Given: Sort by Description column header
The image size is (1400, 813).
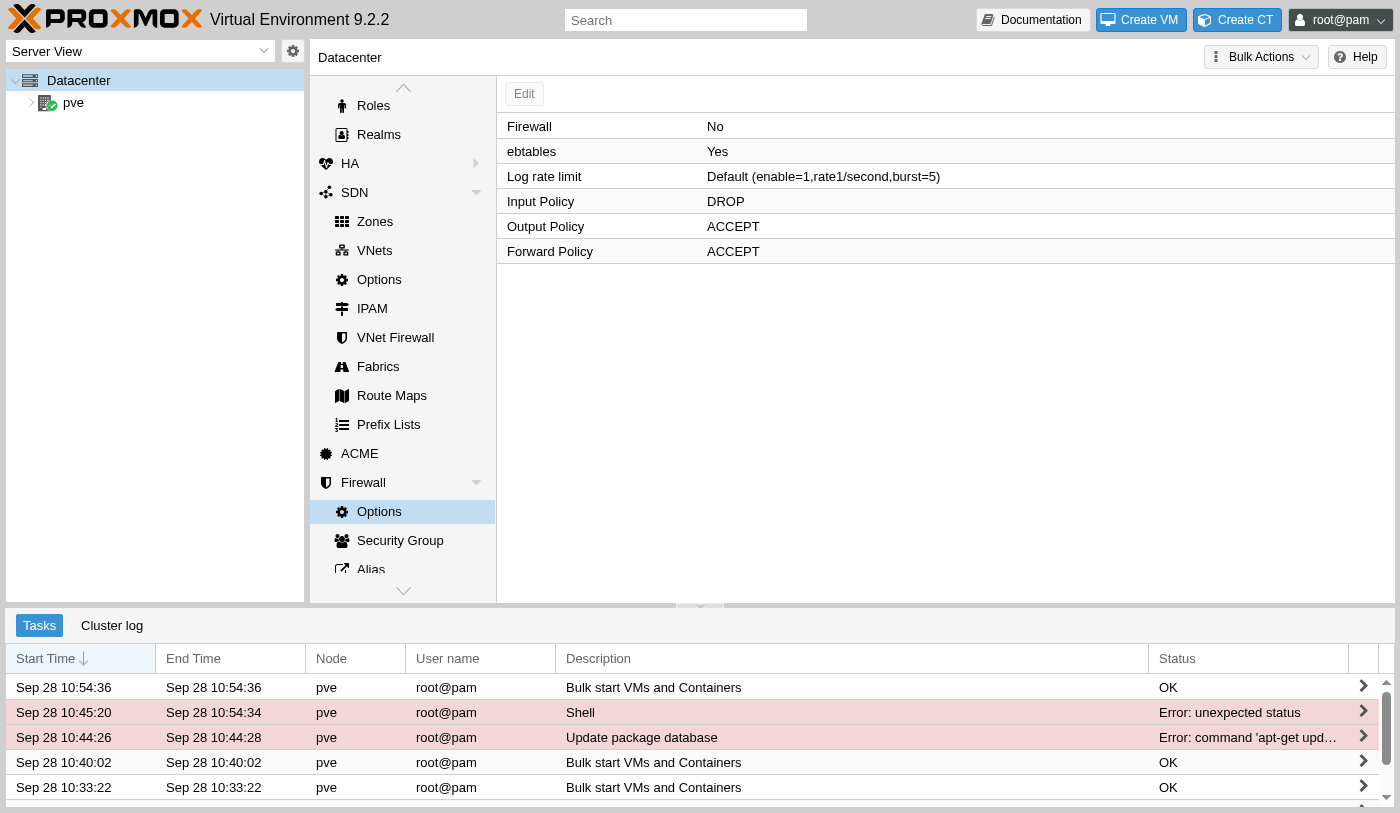Looking at the screenshot, I should (852, 658).
